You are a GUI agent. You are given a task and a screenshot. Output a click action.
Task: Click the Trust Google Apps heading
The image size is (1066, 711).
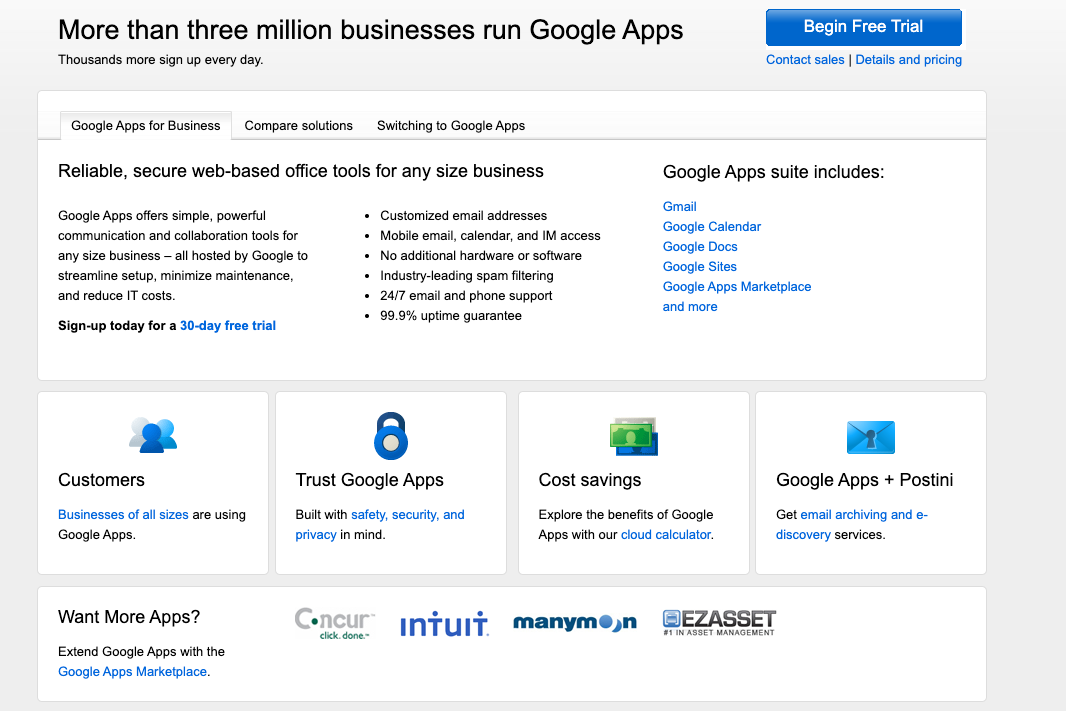(369, 480)
